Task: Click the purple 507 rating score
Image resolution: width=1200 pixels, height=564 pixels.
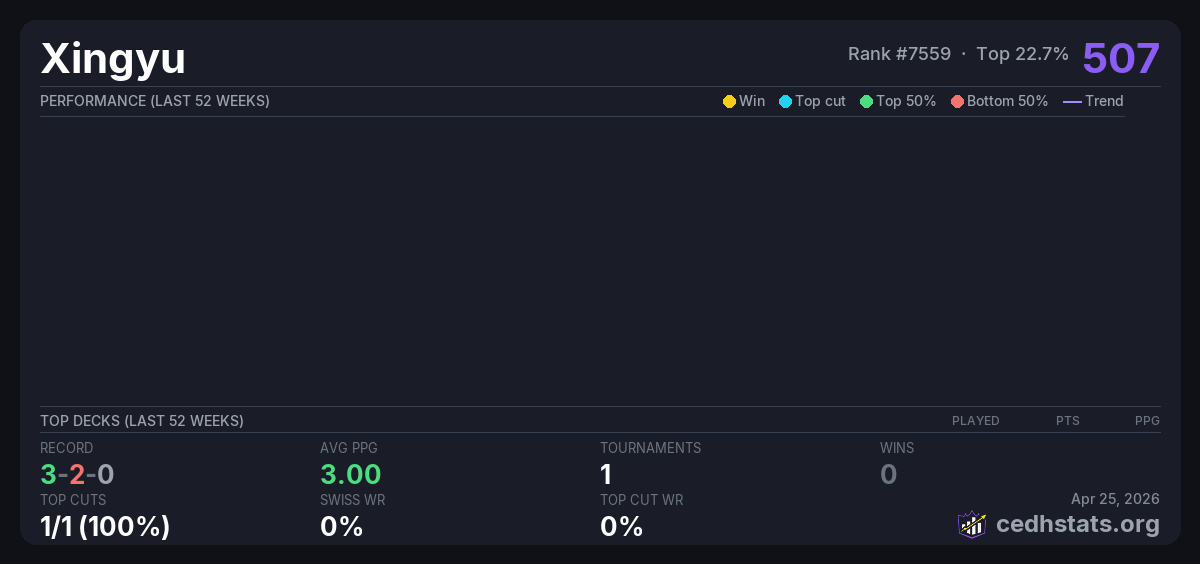Action: pyautogui.click(x=1120, y=57)
